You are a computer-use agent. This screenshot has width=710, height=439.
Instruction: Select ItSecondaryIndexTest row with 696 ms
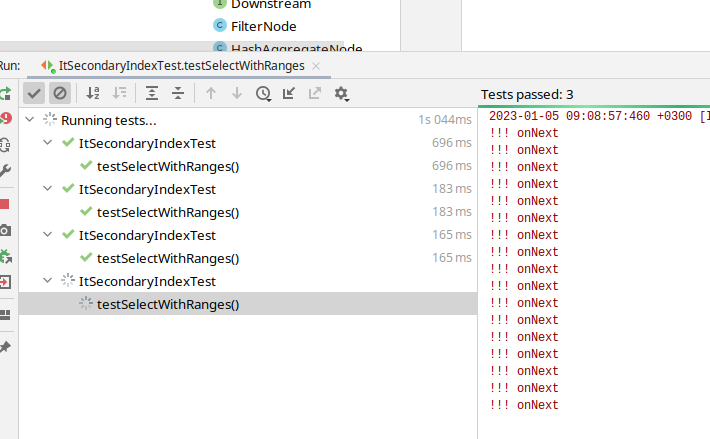(x=248, y=143)
